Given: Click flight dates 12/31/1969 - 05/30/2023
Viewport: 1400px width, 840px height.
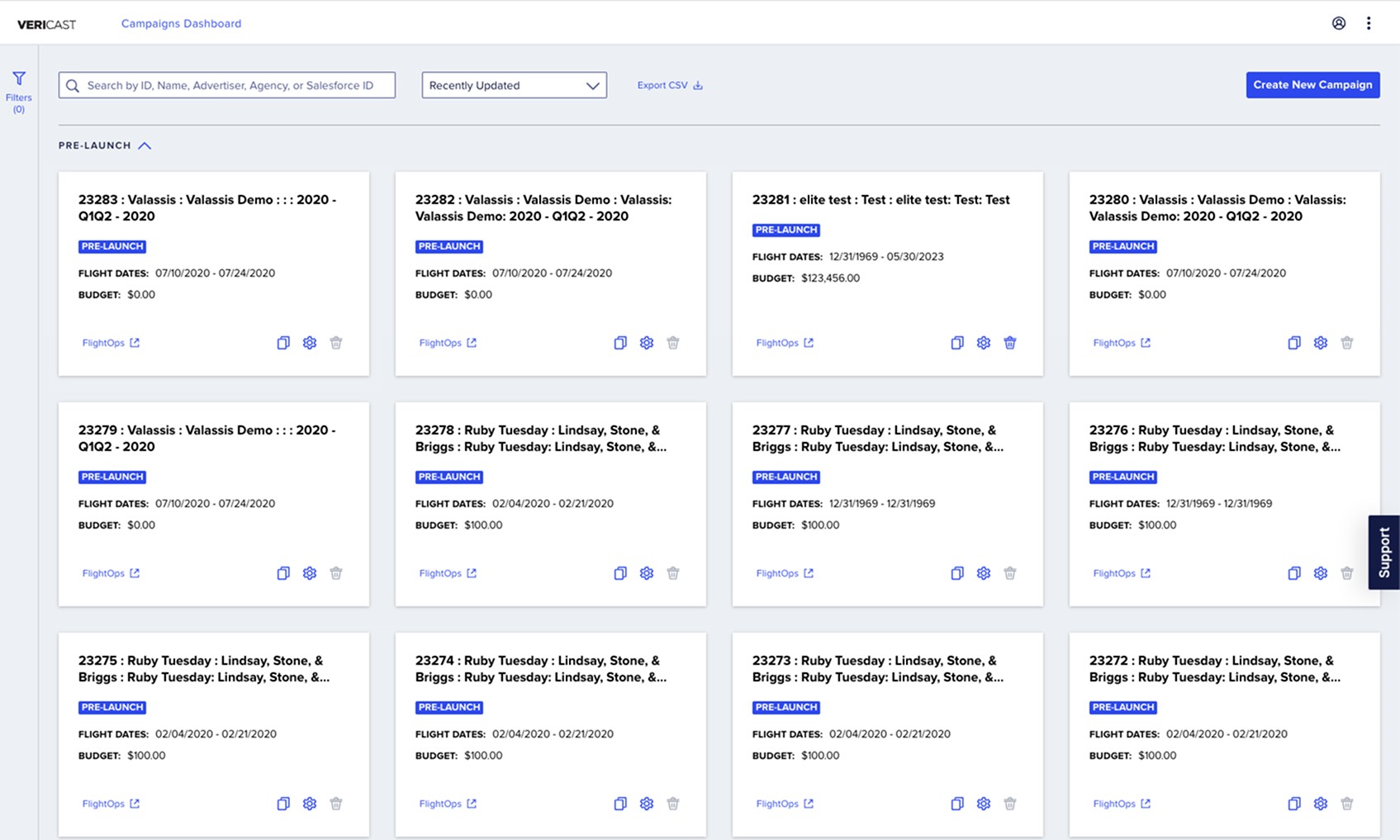Looking at the screenshot, I should (886, 257).
